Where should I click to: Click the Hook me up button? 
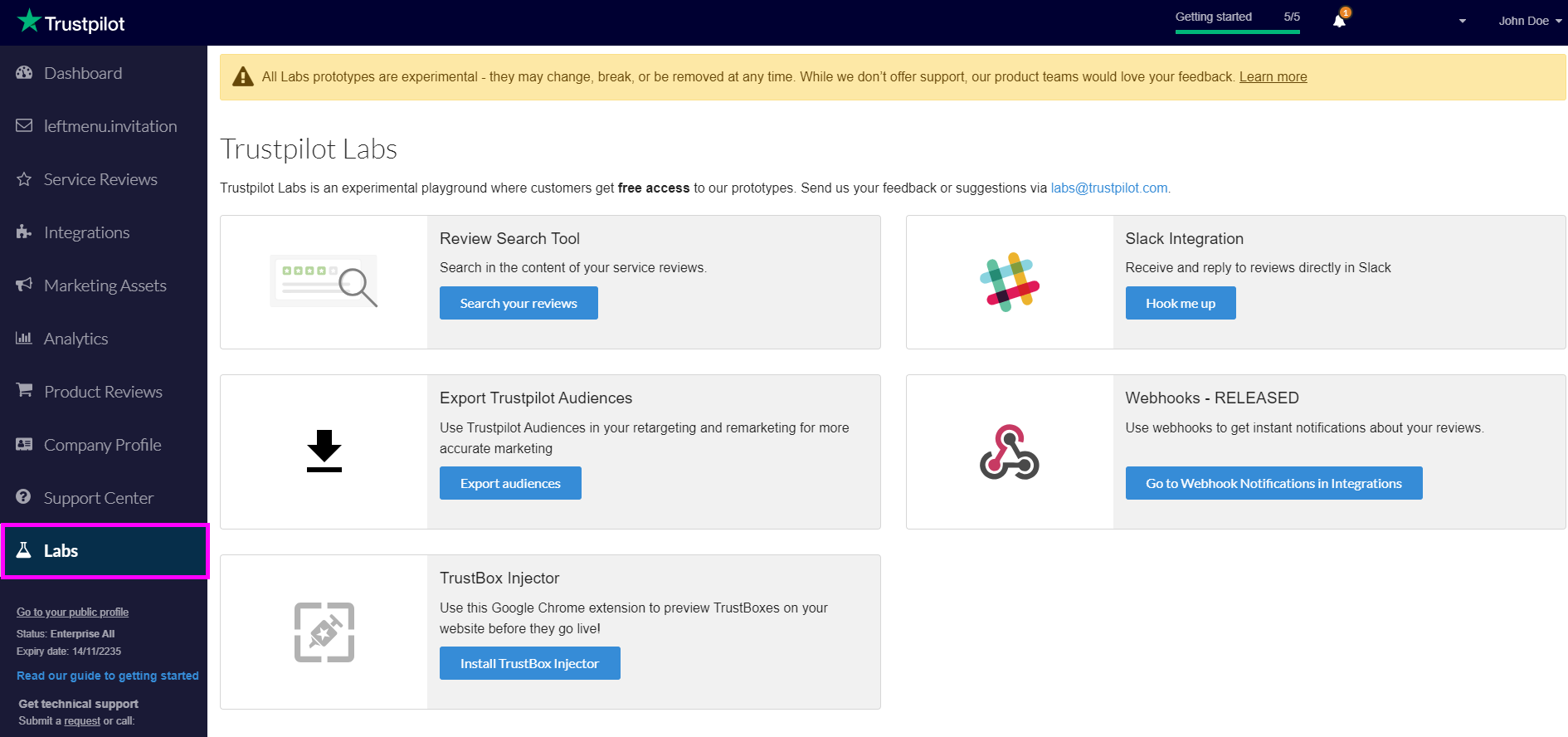1181,303
